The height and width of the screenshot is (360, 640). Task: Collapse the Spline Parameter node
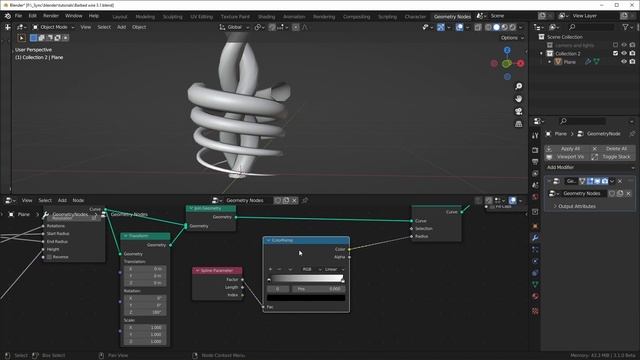tap(198, 271)
